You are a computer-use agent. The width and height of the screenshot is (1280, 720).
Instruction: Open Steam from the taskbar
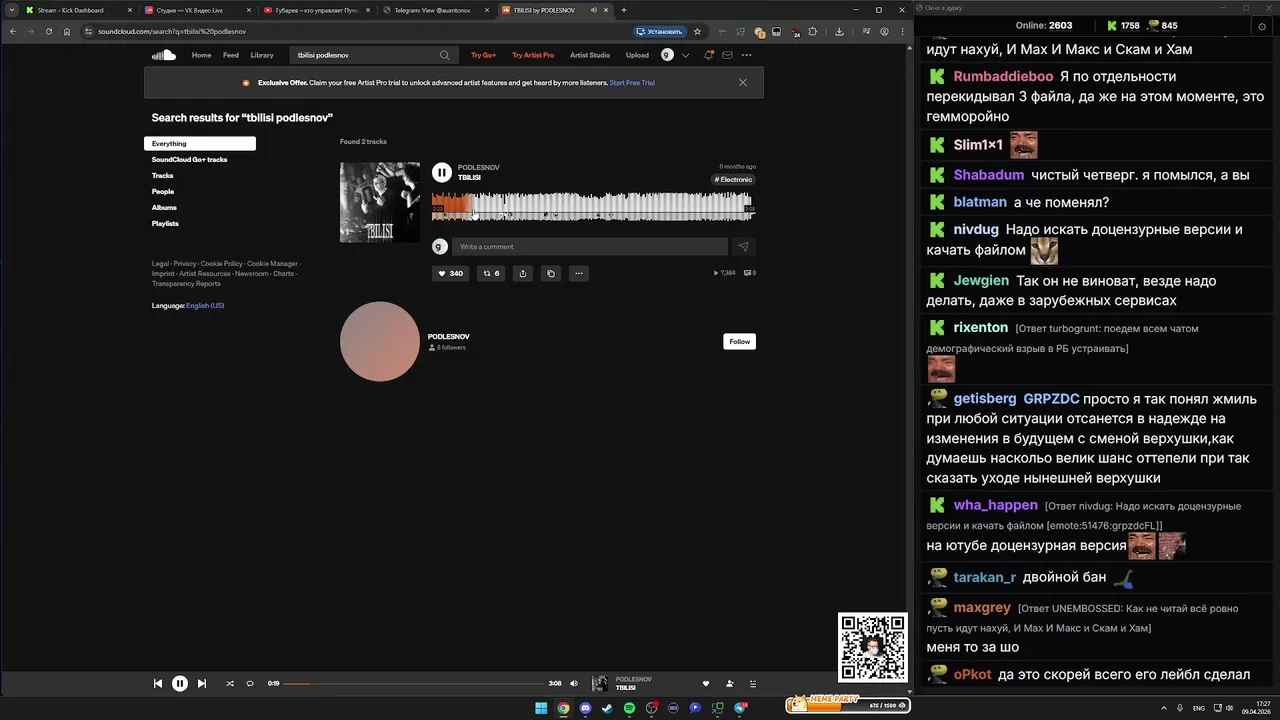point(607,708)
